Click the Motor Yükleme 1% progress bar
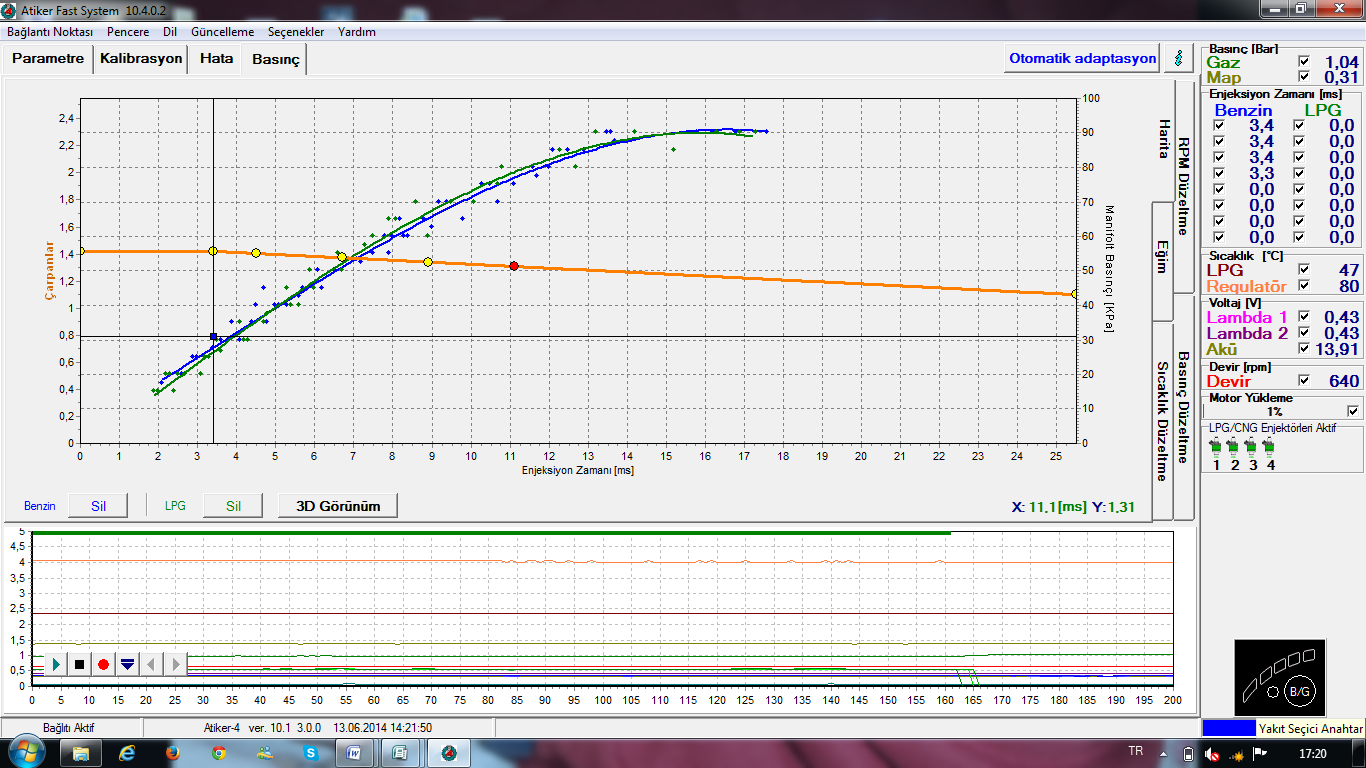This screenshot has height=768, width=1366. (x=1274, y=411)
